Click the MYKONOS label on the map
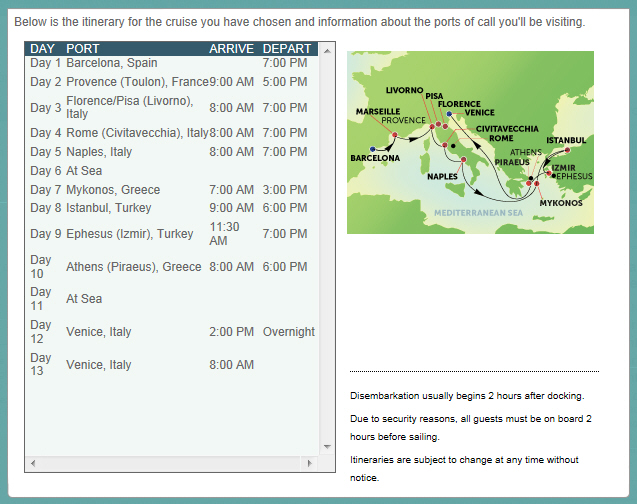Image resolution: width=637 pixels, height=504 pixels. tap(561, 203)
